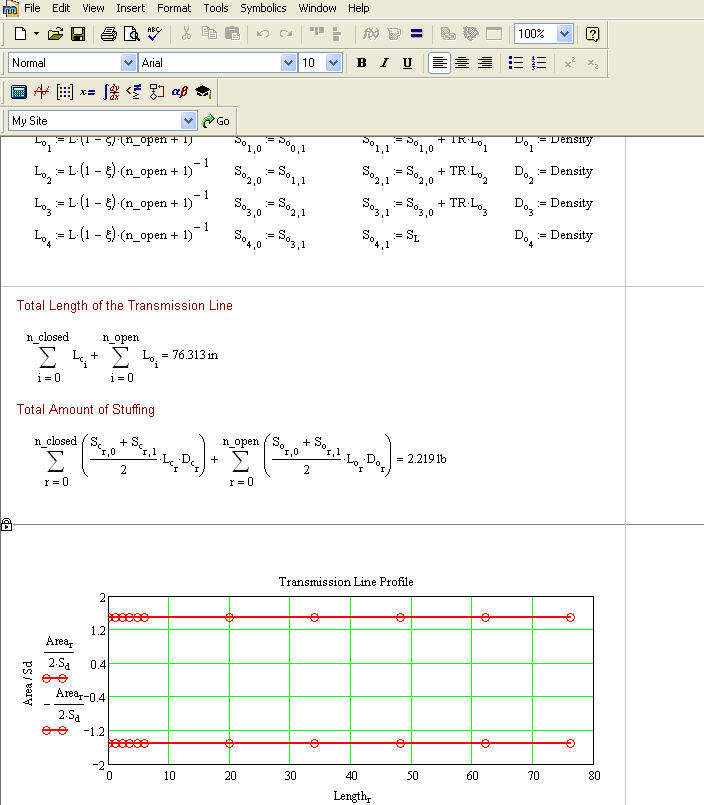Click the locked area padlock icon

(7, 524)
